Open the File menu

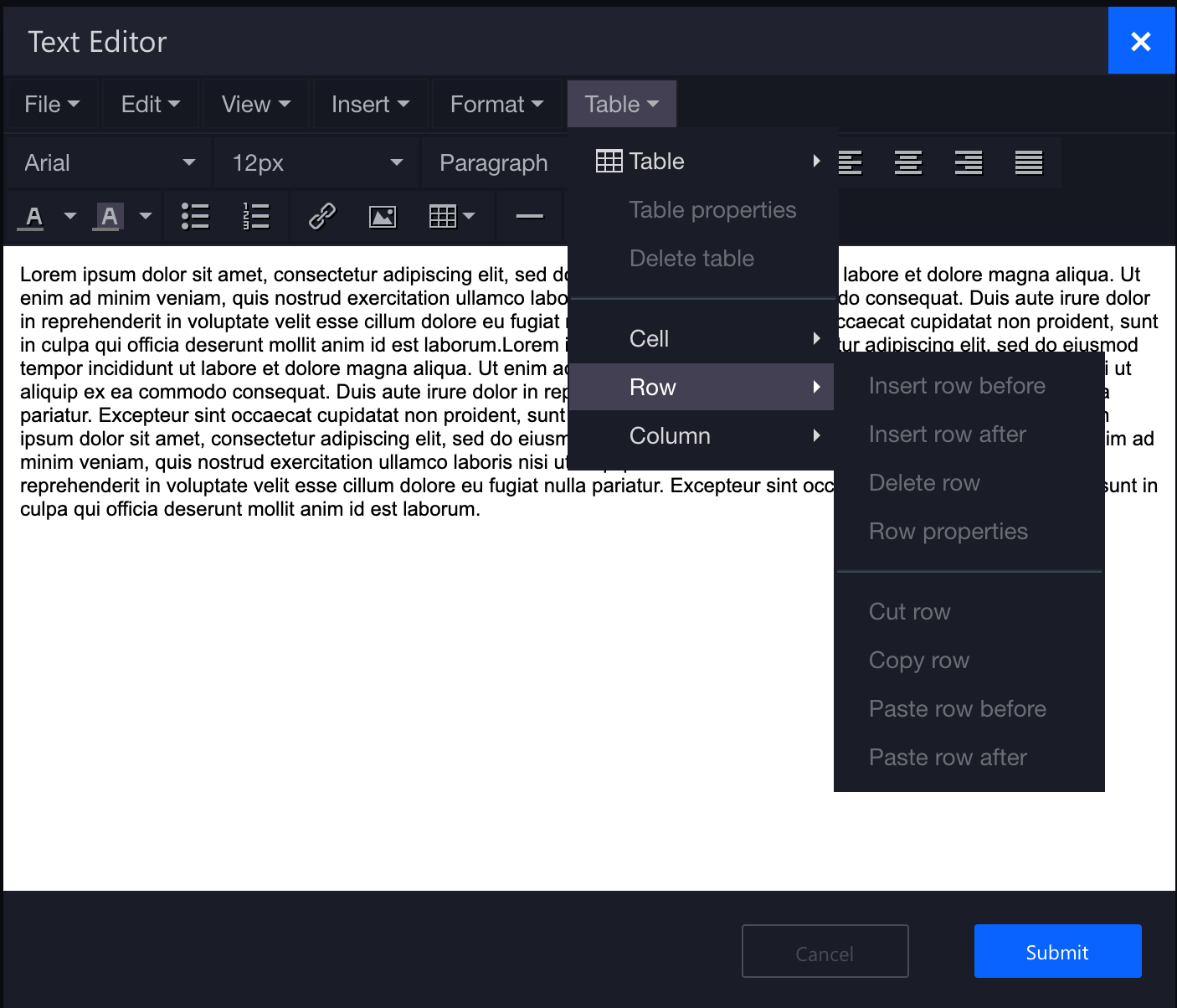[x=52, y=105]
